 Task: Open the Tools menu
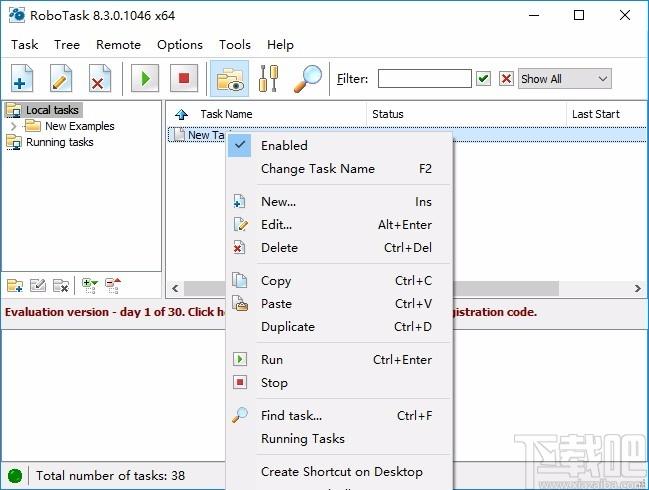[235, 44]
